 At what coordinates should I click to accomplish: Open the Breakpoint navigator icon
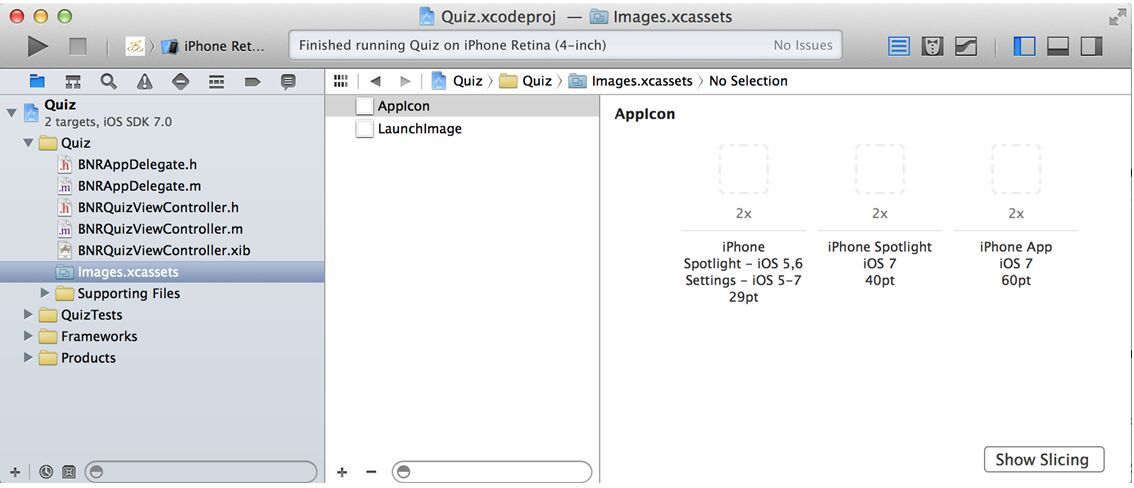(252, 82)
